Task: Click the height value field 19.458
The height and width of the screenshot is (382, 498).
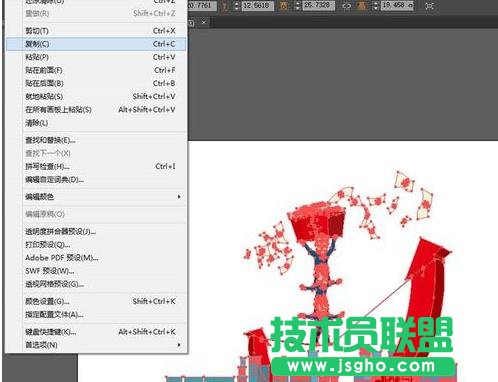Action: (398, 6)
